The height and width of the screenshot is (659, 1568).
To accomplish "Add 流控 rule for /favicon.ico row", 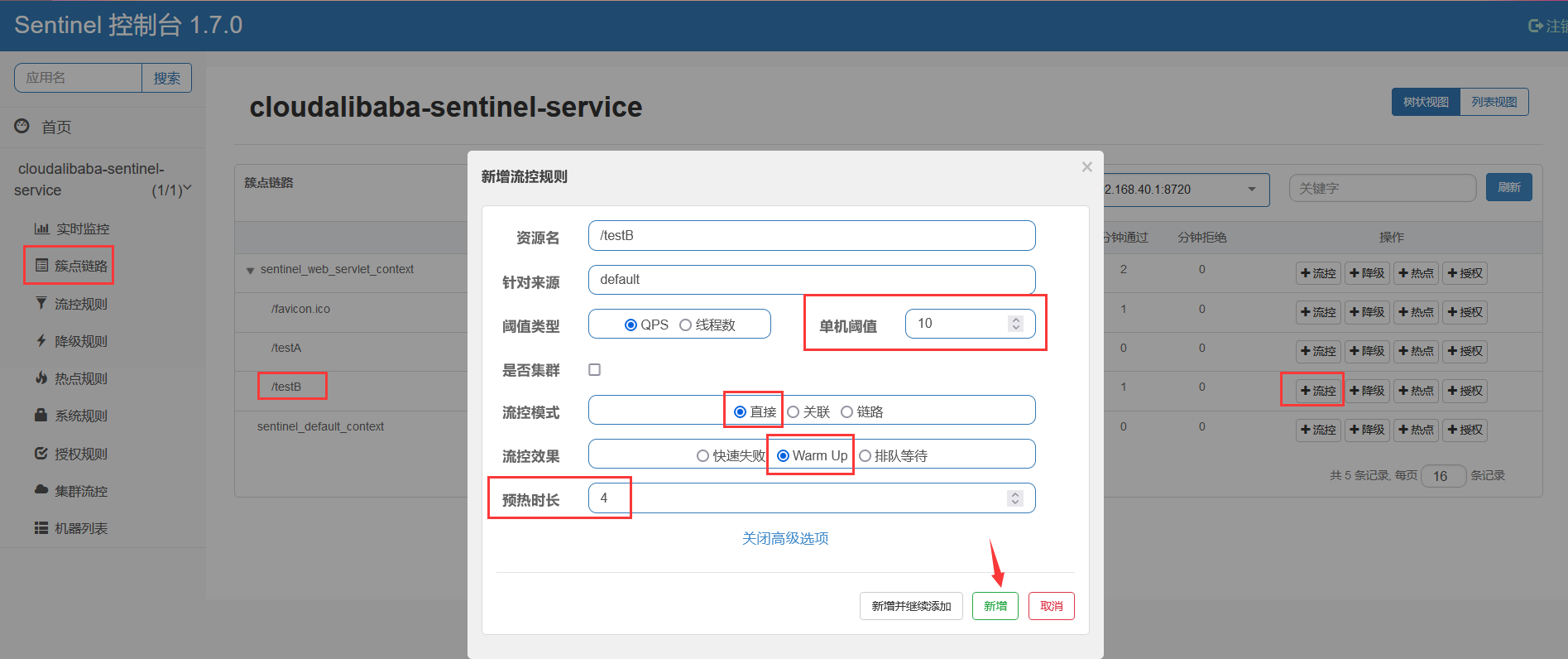I will 1318,312.
